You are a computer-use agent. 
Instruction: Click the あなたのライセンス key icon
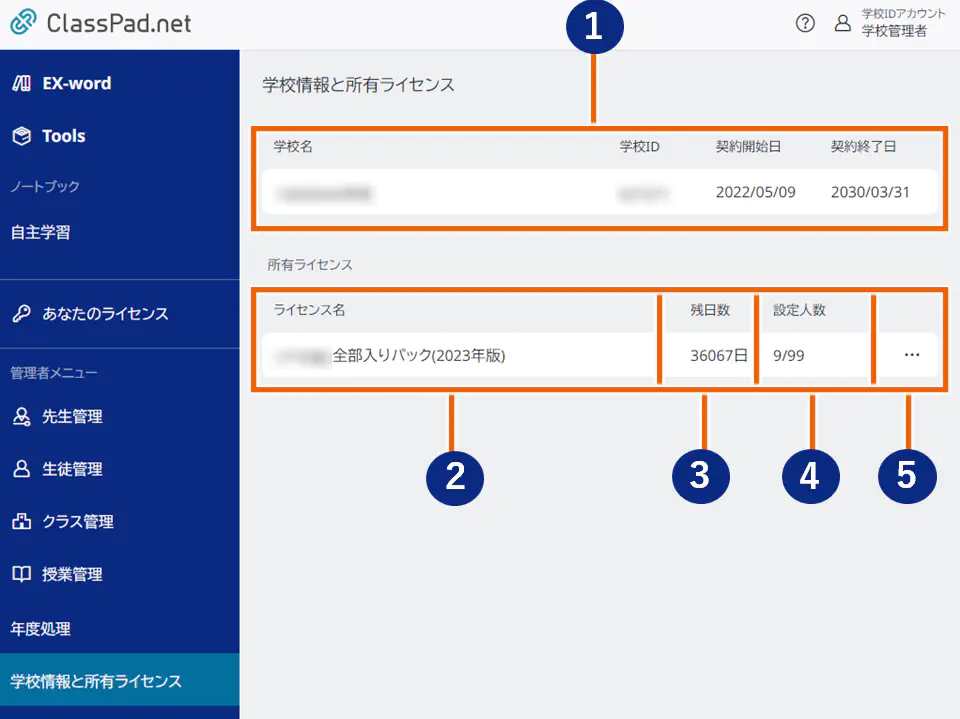click(22, 313)
